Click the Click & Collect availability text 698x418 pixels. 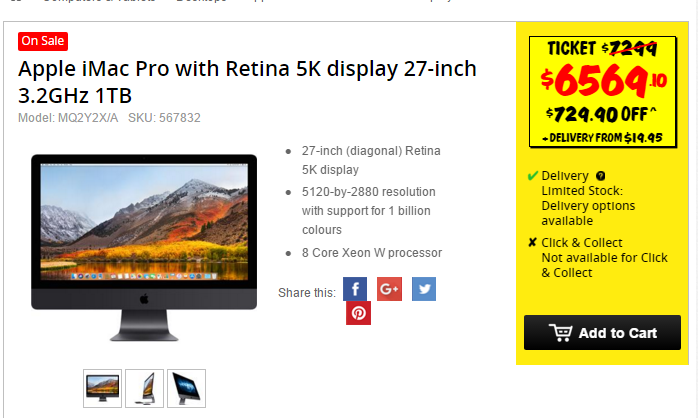point(604,258)
